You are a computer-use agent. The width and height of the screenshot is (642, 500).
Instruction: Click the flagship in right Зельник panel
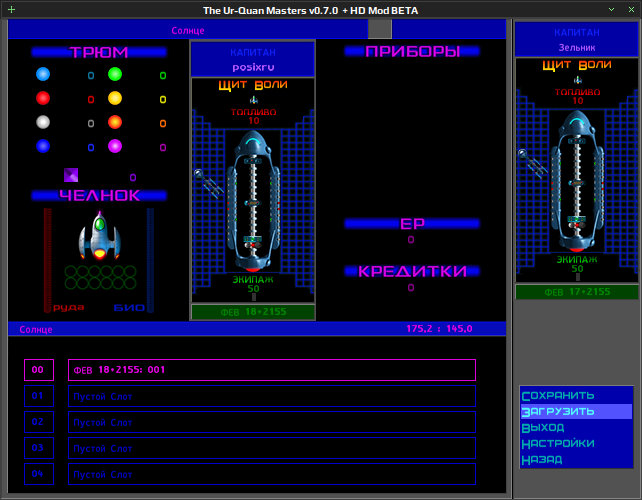(577, 181)
